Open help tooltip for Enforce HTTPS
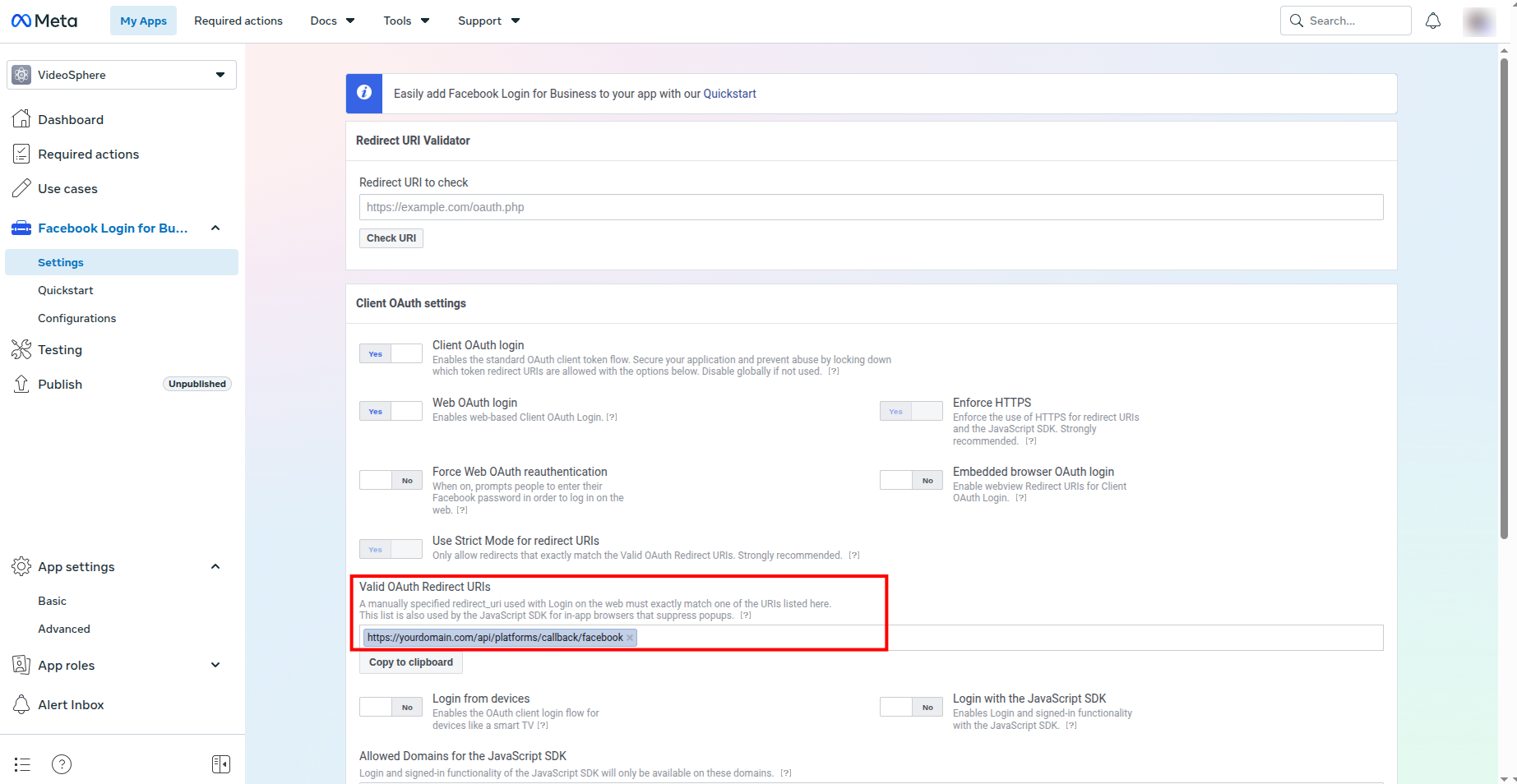 click(1031, 441)
